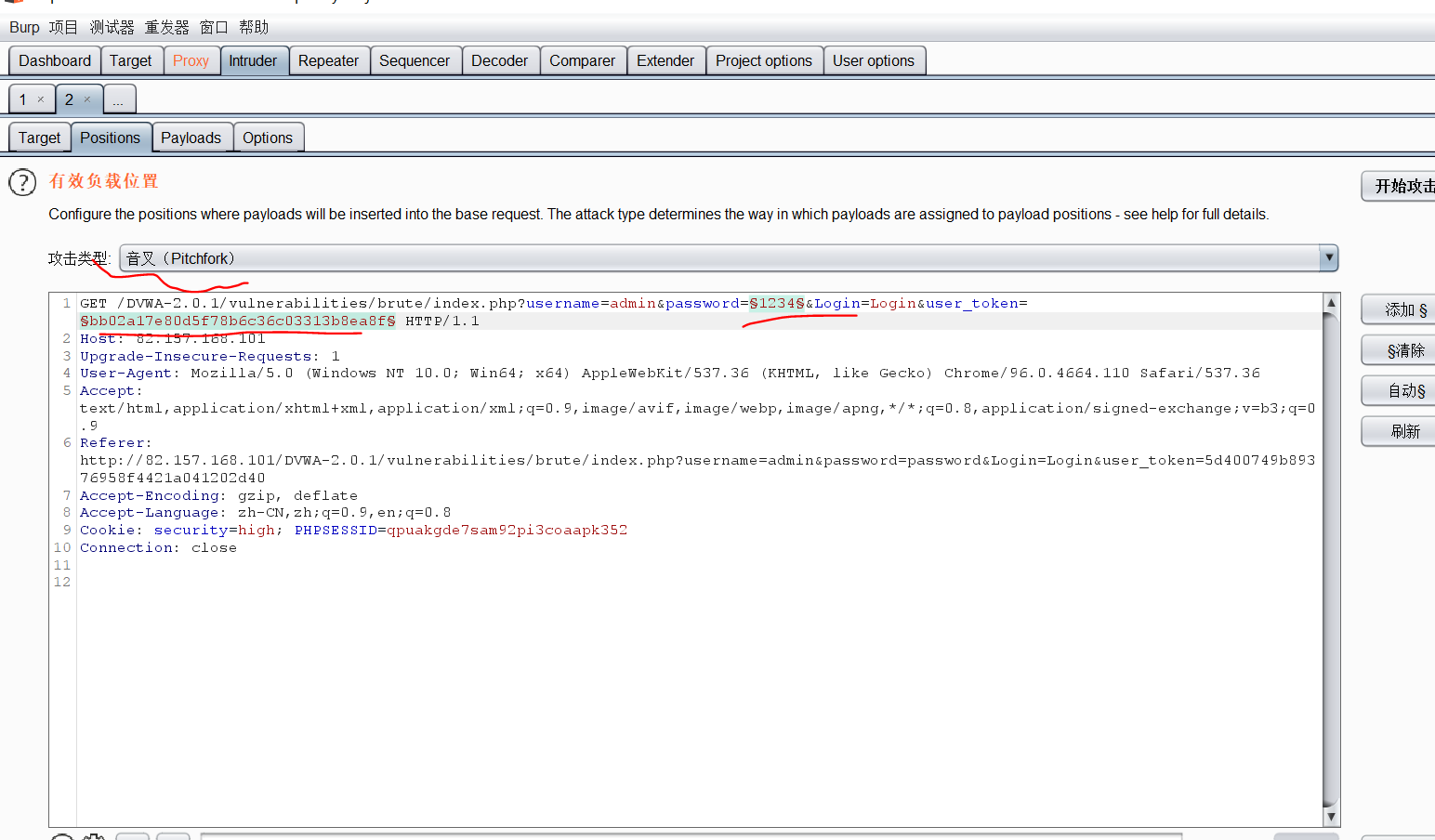This screenshot has width=1435, height=840.
Task: Select the Positions sub-tab
Action: [110, 138]
